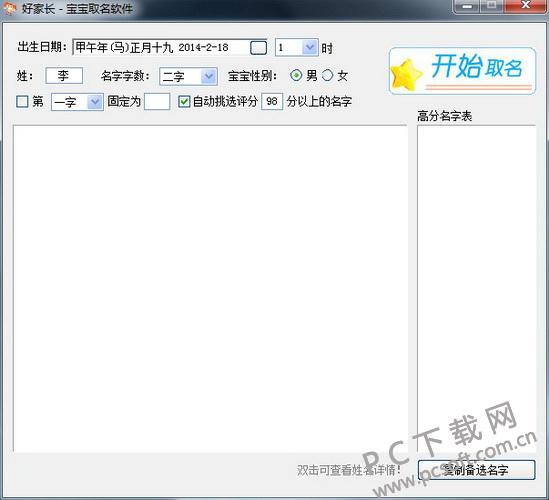Click the 复制备选名字 button
The width and height of the screenshot is (549, 500).
[477, 470]
